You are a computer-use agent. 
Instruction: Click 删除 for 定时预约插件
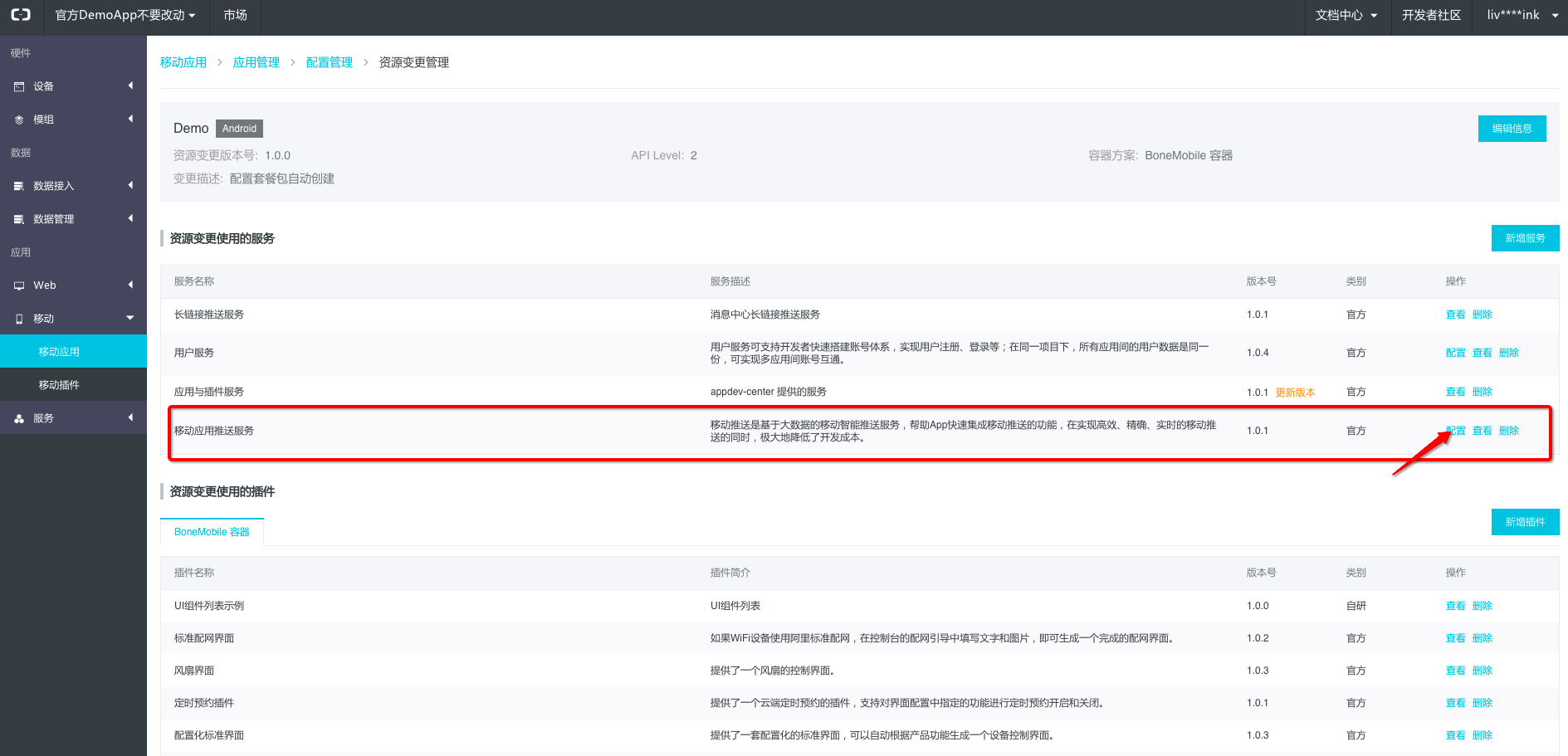point(1482,703)
